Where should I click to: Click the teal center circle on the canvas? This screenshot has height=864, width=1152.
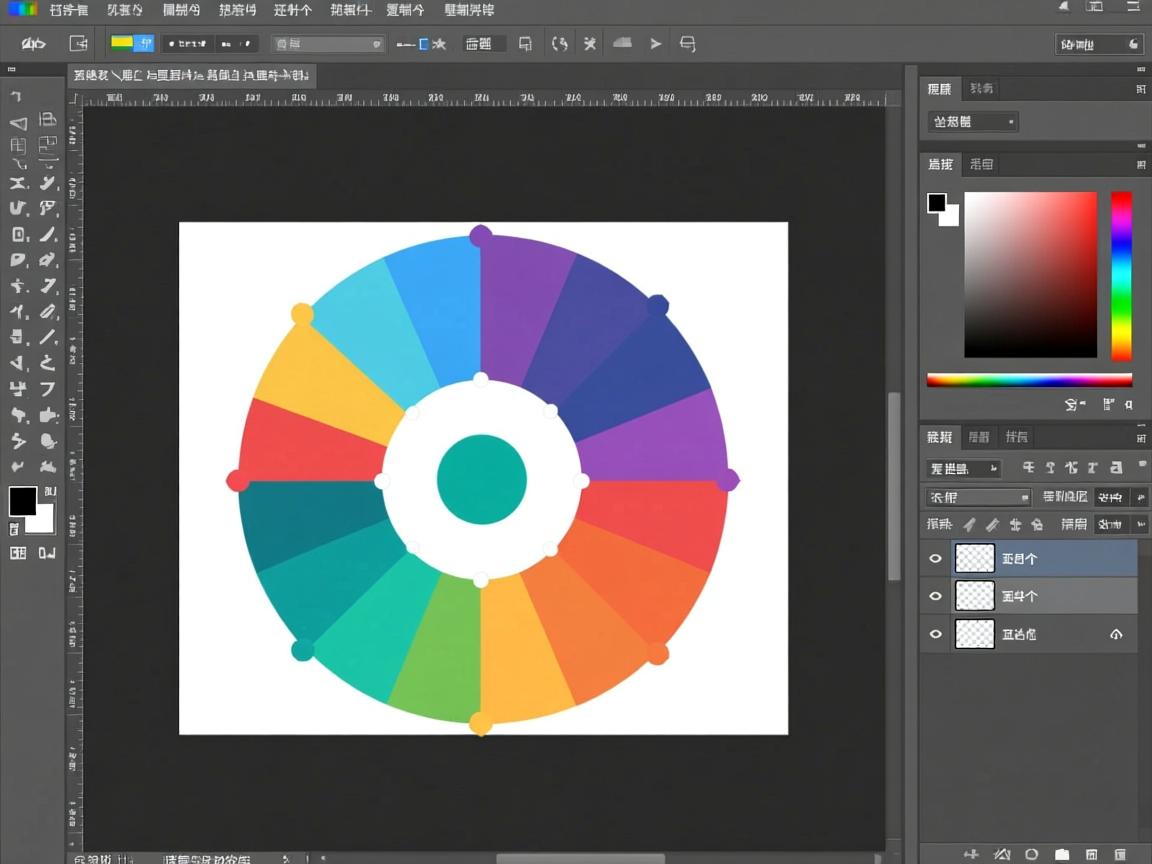pos(481,480)
